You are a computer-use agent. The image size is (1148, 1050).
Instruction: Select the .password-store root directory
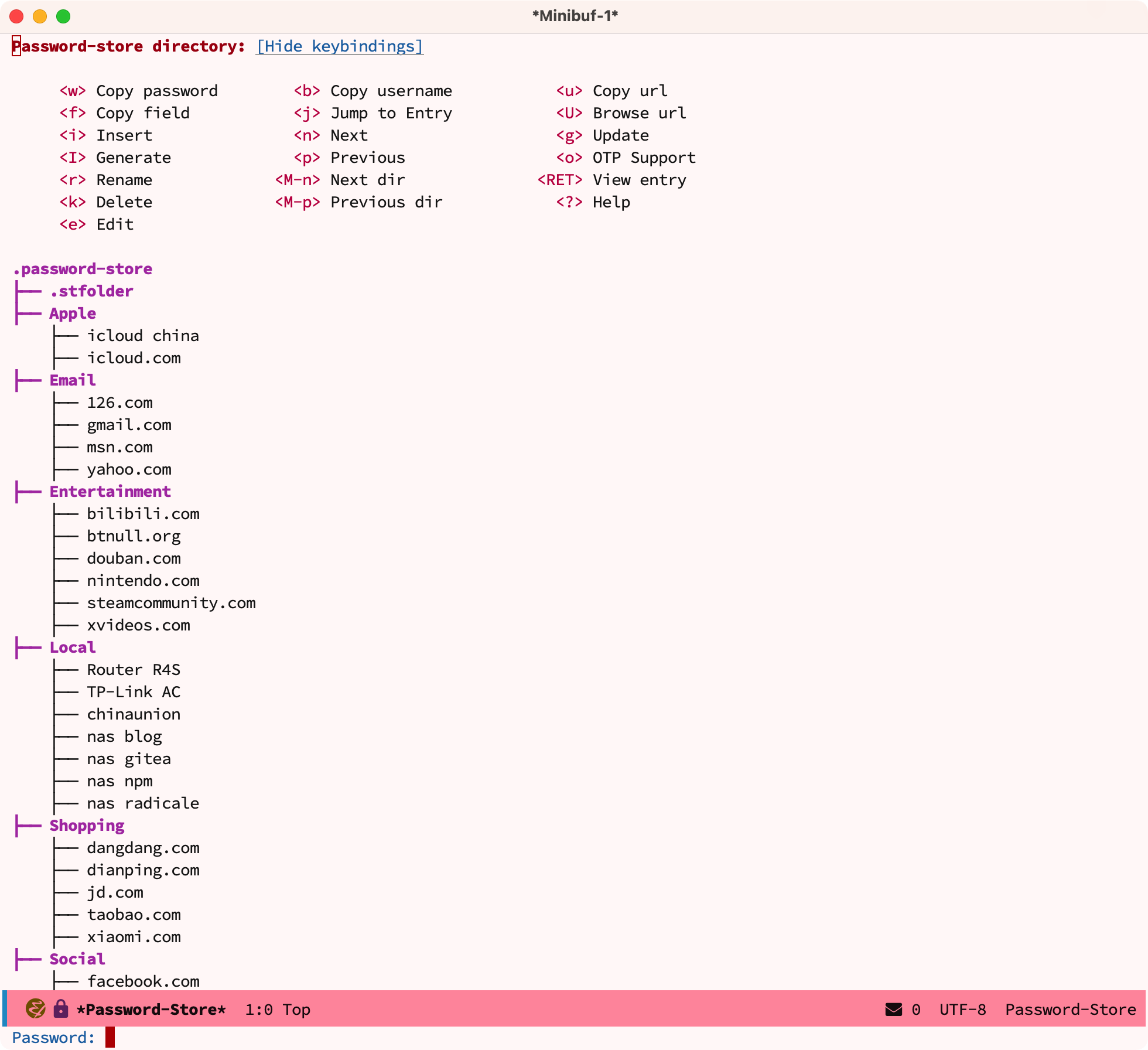point(83,269)
